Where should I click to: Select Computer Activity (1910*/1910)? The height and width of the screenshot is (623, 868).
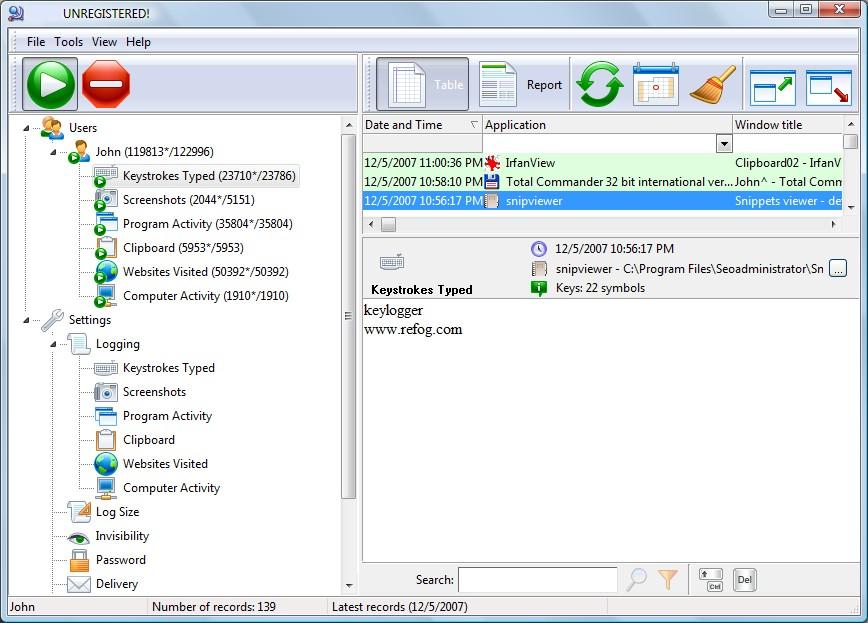tap(205, 296)
